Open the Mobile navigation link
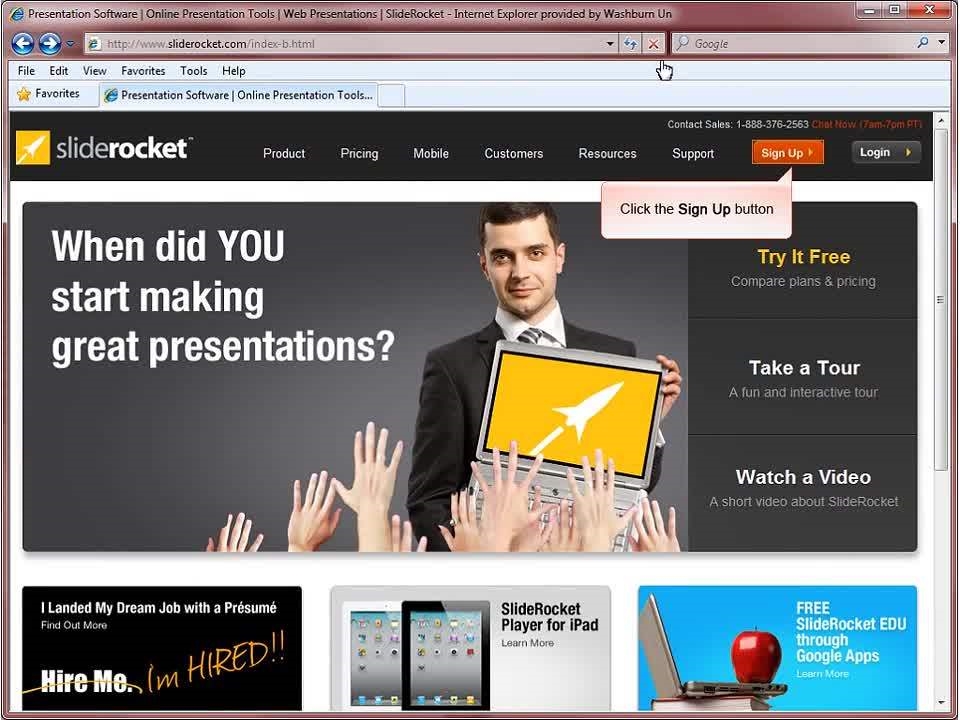The width and height of the screenshot is (960, 720). click(x=431, y=153)
